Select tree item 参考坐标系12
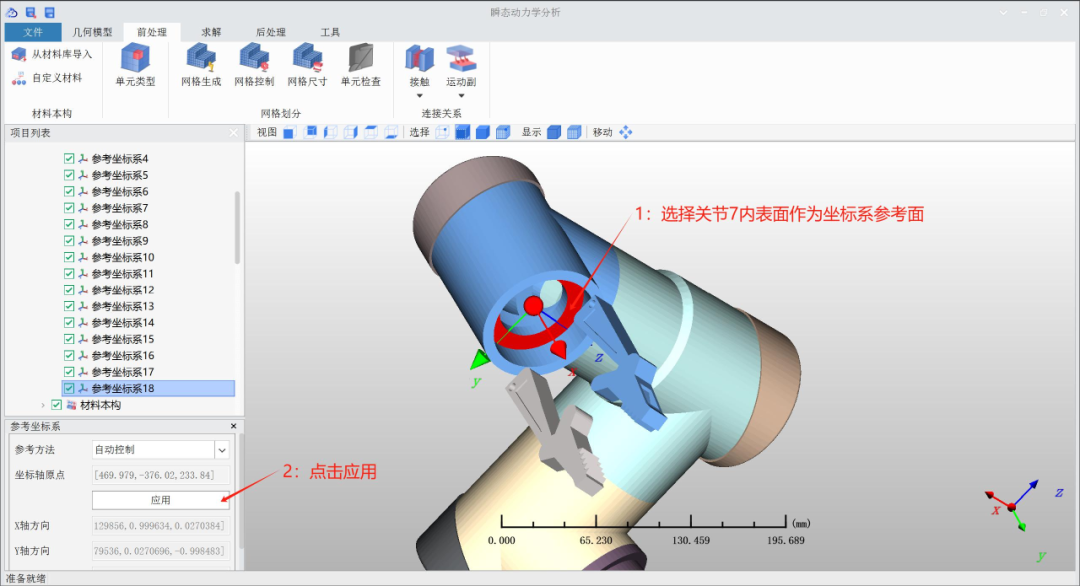This screenshot has height=586, width=1080. (123, 290)
